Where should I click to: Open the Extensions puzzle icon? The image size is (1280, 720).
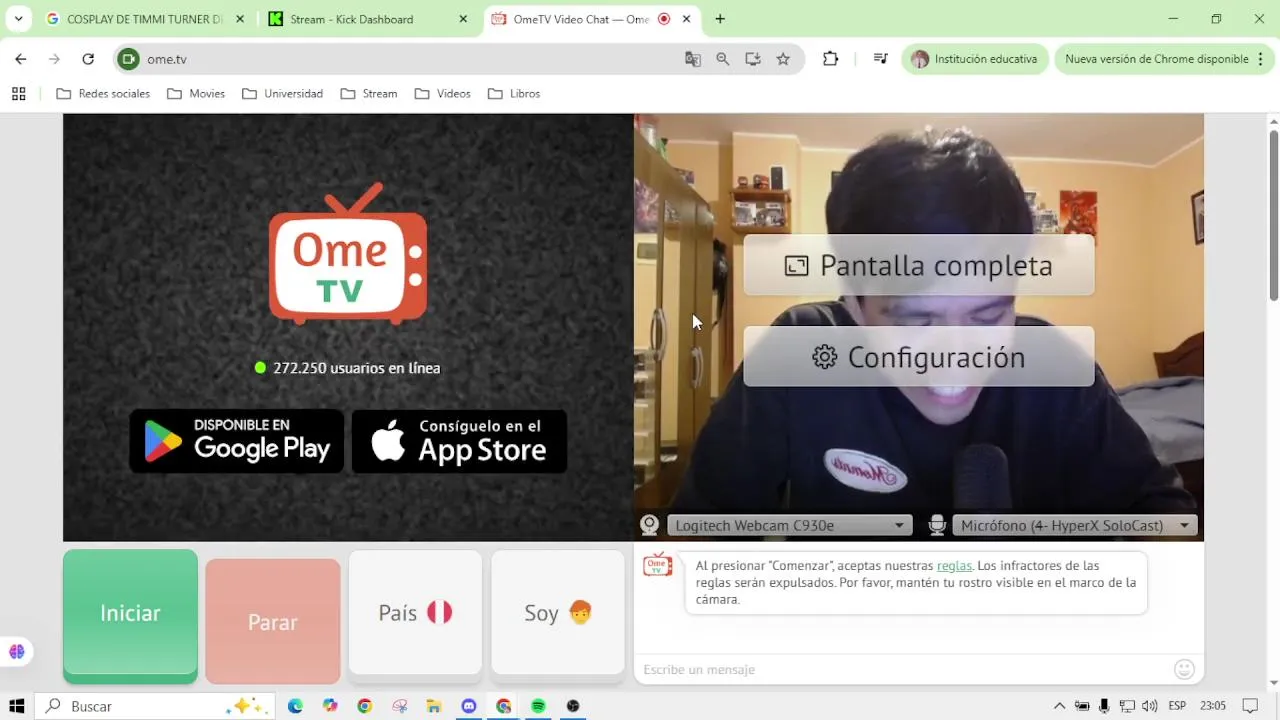[x=830, y=59]
